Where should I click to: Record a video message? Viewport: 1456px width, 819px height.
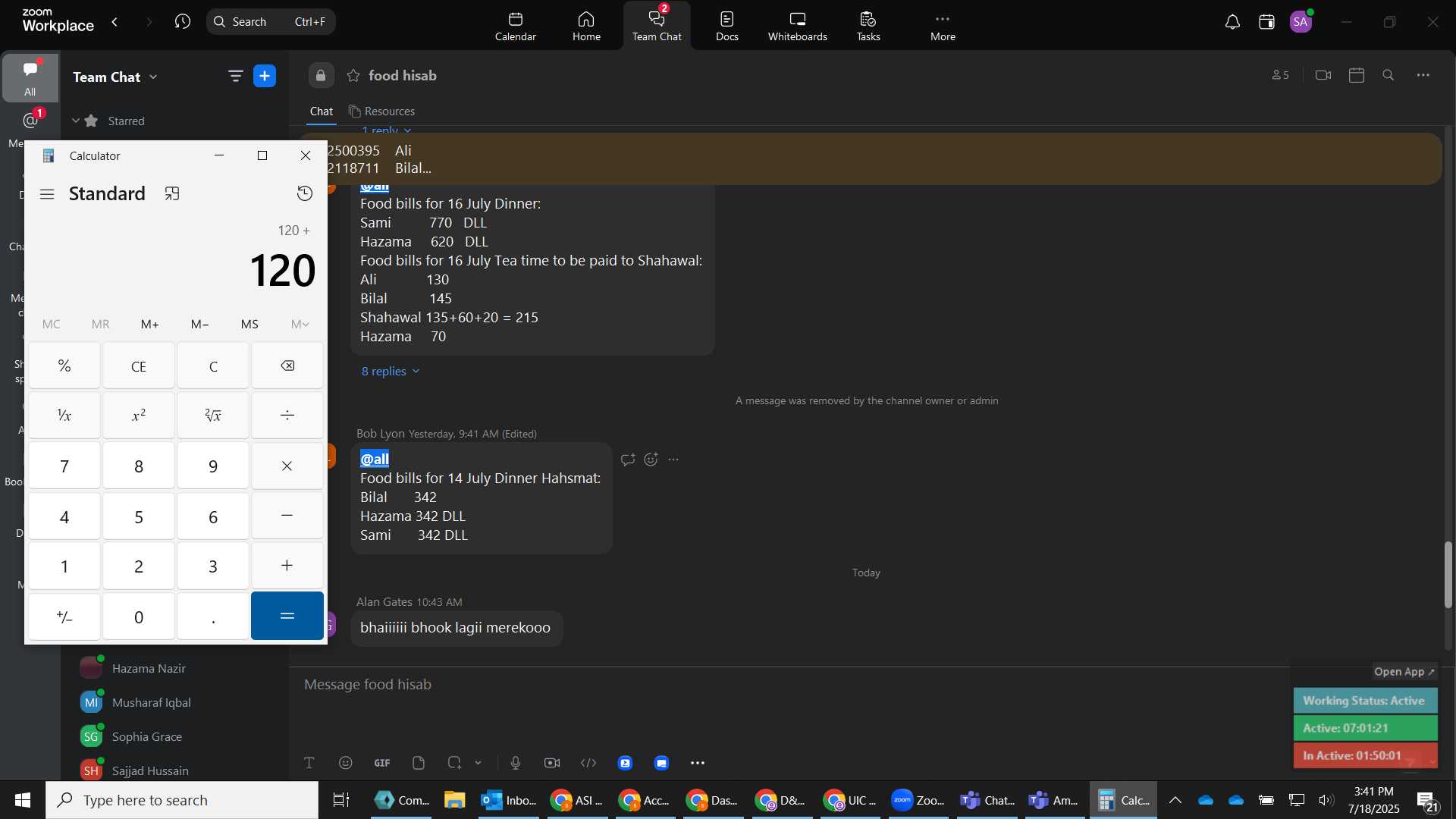(552, 763)
